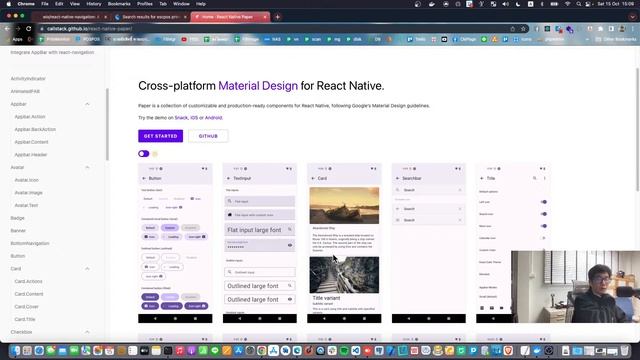Open AnimatedFAB in the sidebar
Image resolution: width=640 pixels, height=360 pixels.
tap(25, 91)
